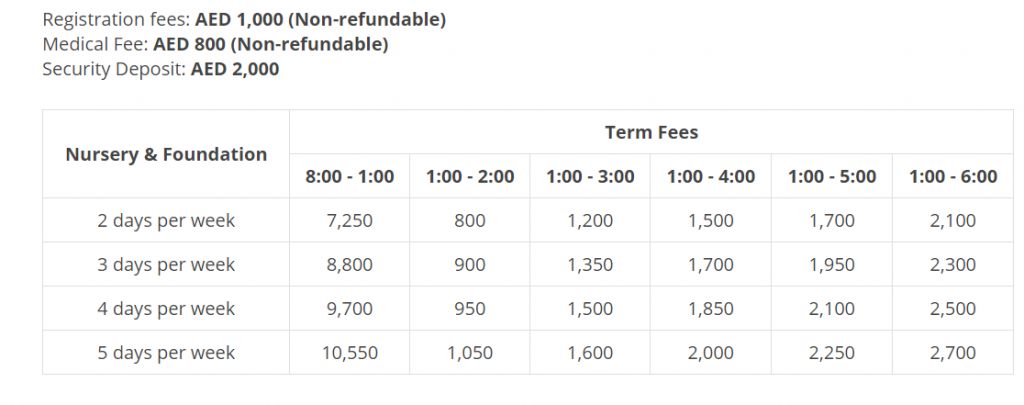Screen dimensions: 1024x405
Task: Click the "1:00 - 3:00" column header
Action: pos(590,177)
